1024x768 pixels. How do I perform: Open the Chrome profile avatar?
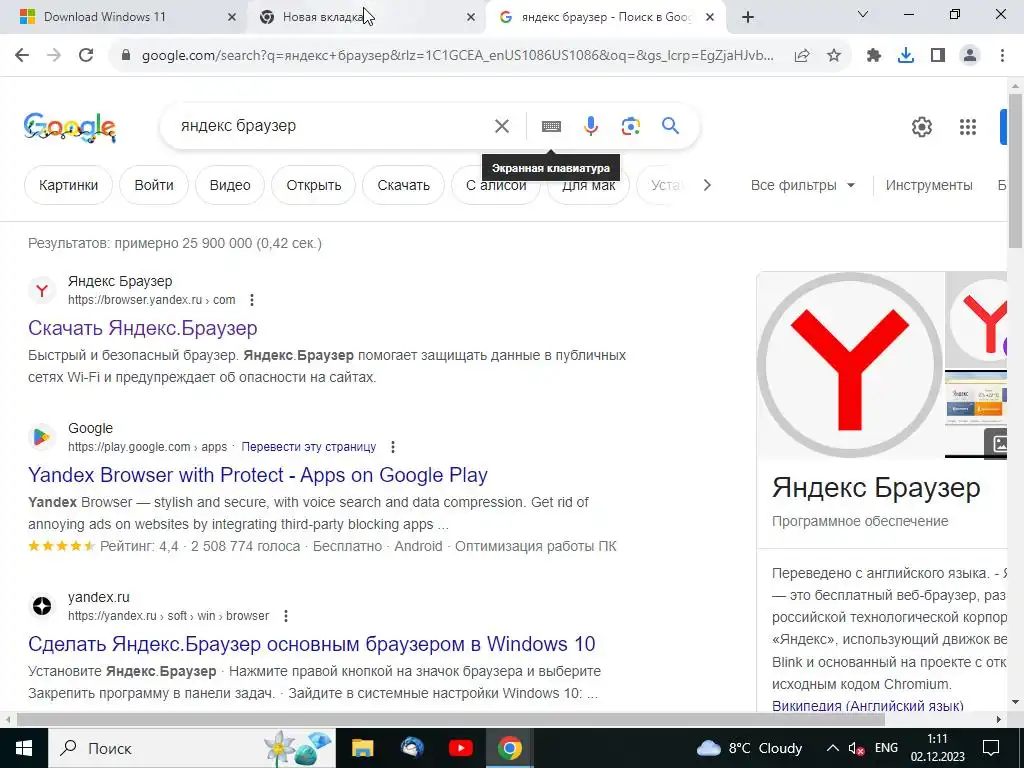click(970, 56)
